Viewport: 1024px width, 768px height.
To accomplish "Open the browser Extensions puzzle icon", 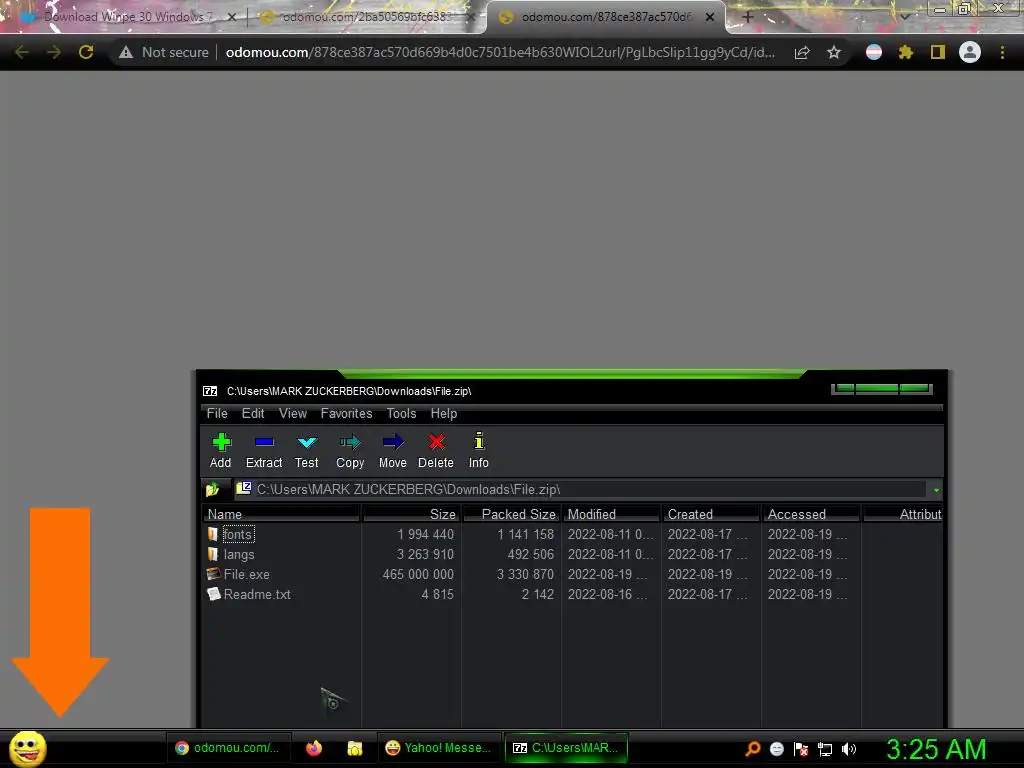I will tap(906, 52).
